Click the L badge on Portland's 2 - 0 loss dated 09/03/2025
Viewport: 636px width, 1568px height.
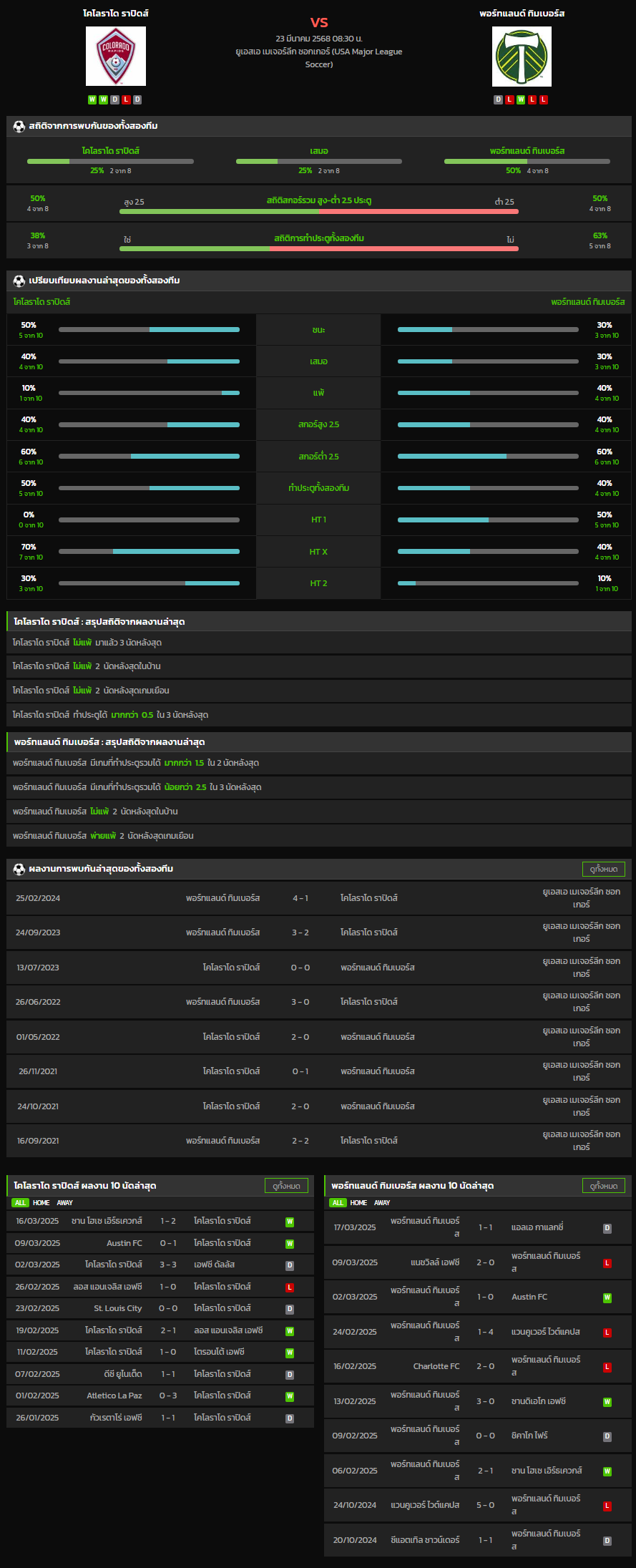tap(607, 1263)
